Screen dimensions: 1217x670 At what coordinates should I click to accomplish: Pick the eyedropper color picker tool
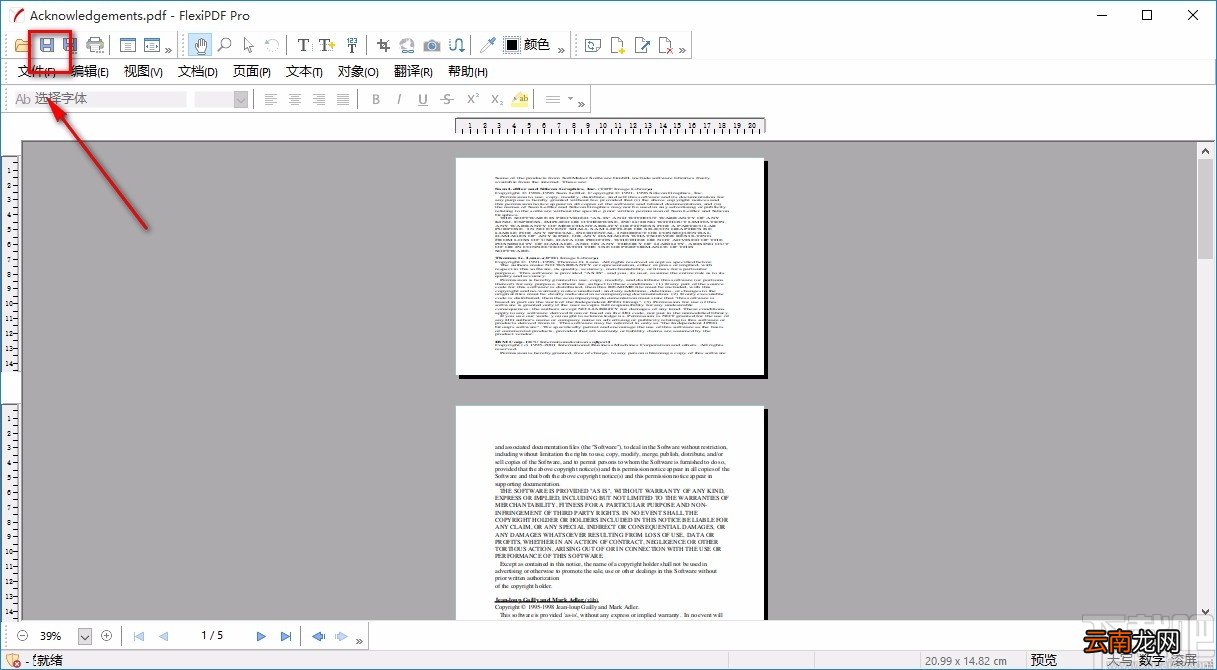[487, 45]
